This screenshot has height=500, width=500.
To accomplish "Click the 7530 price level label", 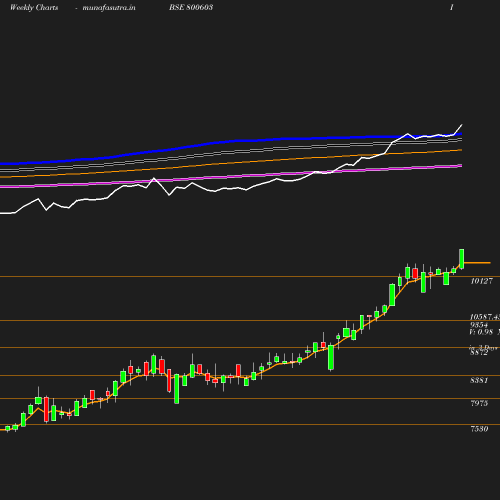I will [479, 429].
